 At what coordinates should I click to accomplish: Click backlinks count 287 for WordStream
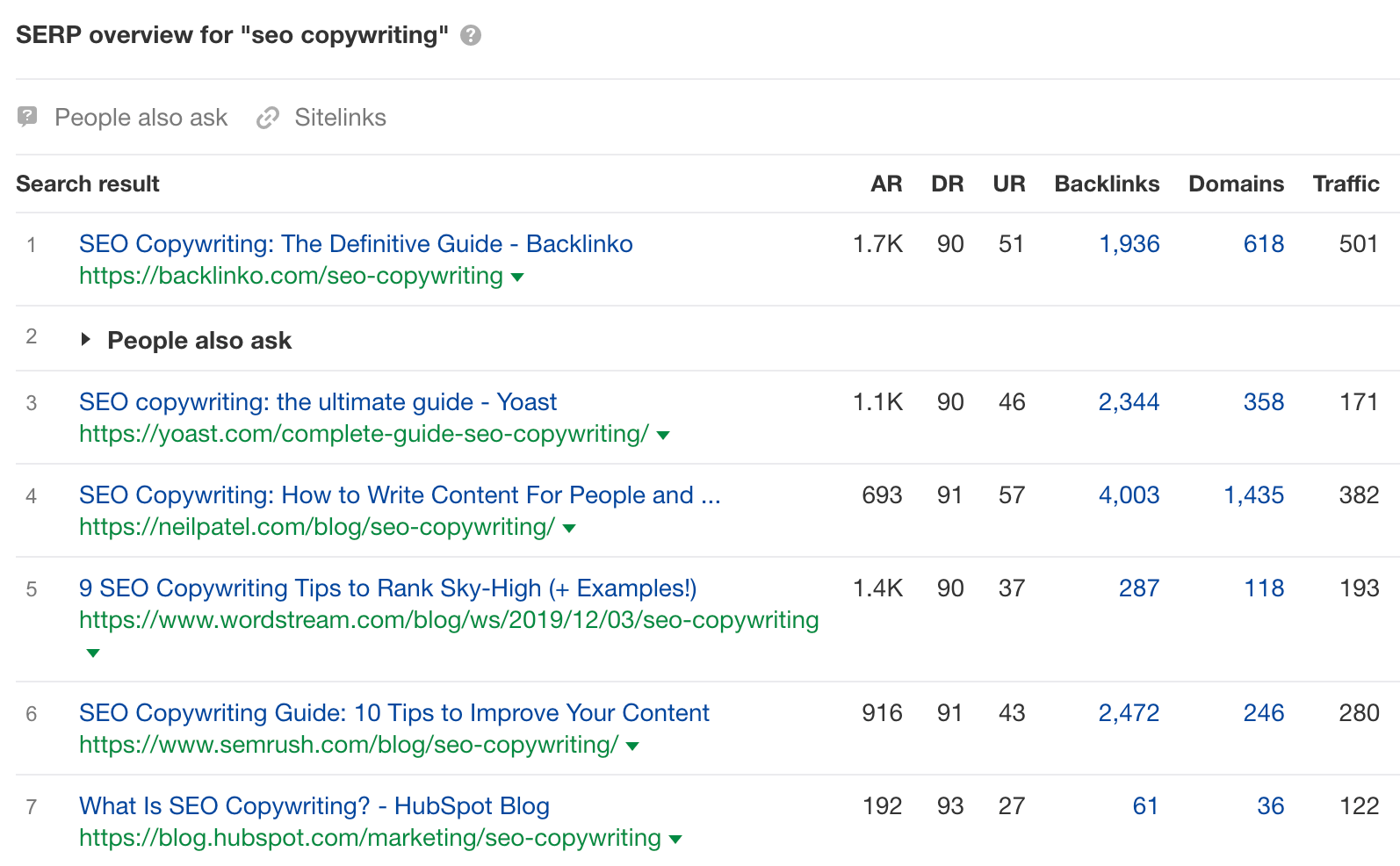pos(1139,588)
